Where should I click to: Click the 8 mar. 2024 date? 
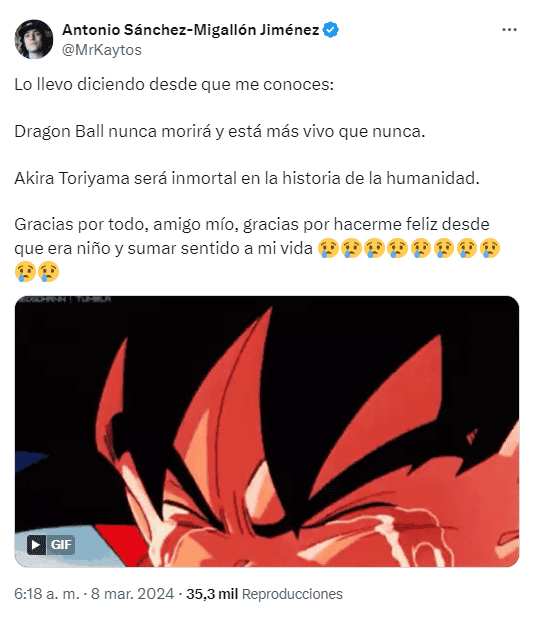coord(132,594)
